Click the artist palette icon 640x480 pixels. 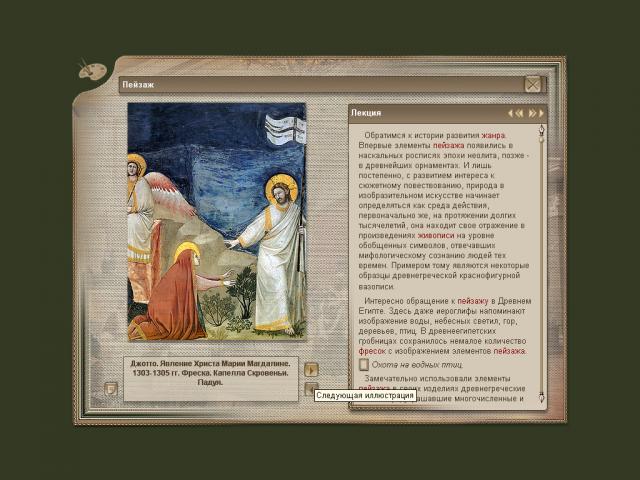pos(92,71)
